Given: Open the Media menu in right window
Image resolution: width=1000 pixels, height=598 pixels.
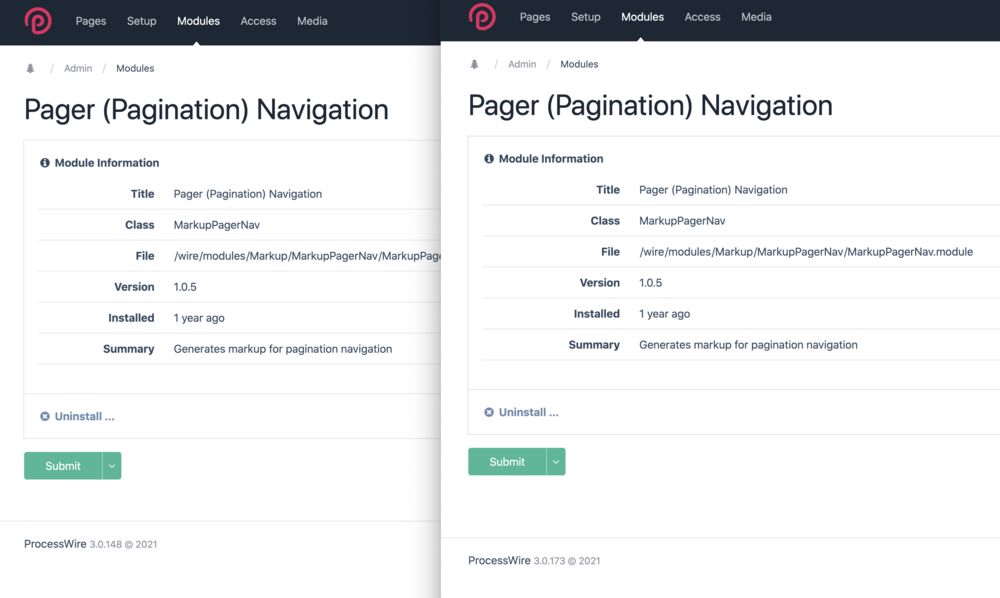Looking at the screenshot, I should coord(756,17).
